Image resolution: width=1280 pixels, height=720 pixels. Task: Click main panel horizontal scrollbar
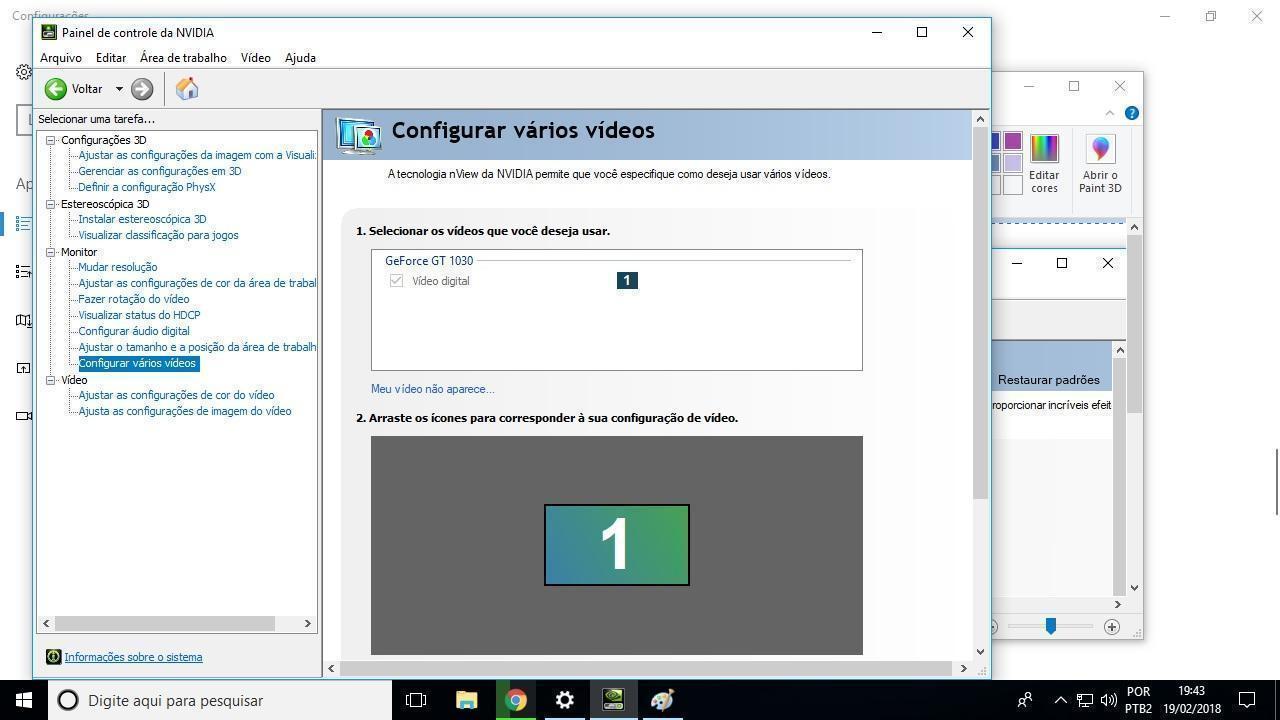(646, 668)
